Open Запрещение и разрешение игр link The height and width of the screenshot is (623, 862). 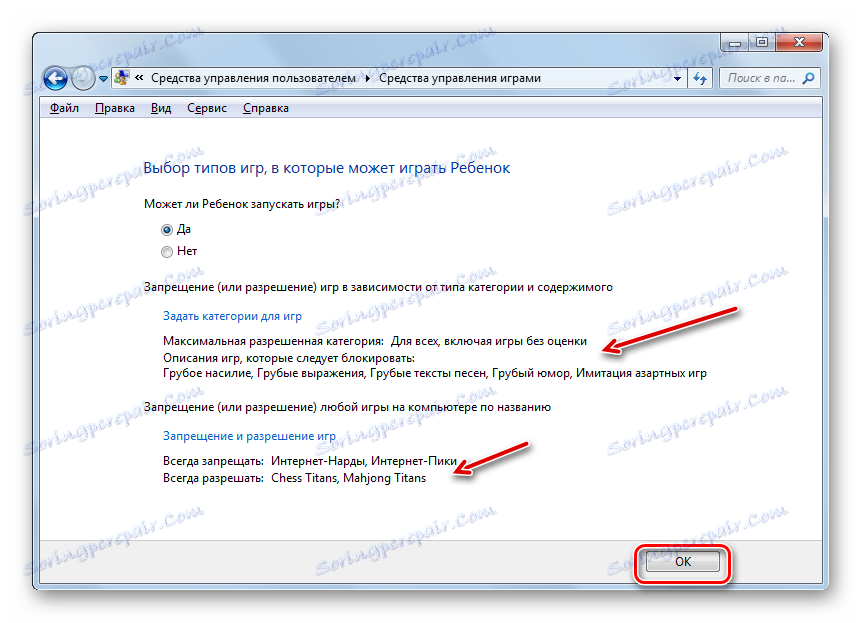click(x=249, y=436)
